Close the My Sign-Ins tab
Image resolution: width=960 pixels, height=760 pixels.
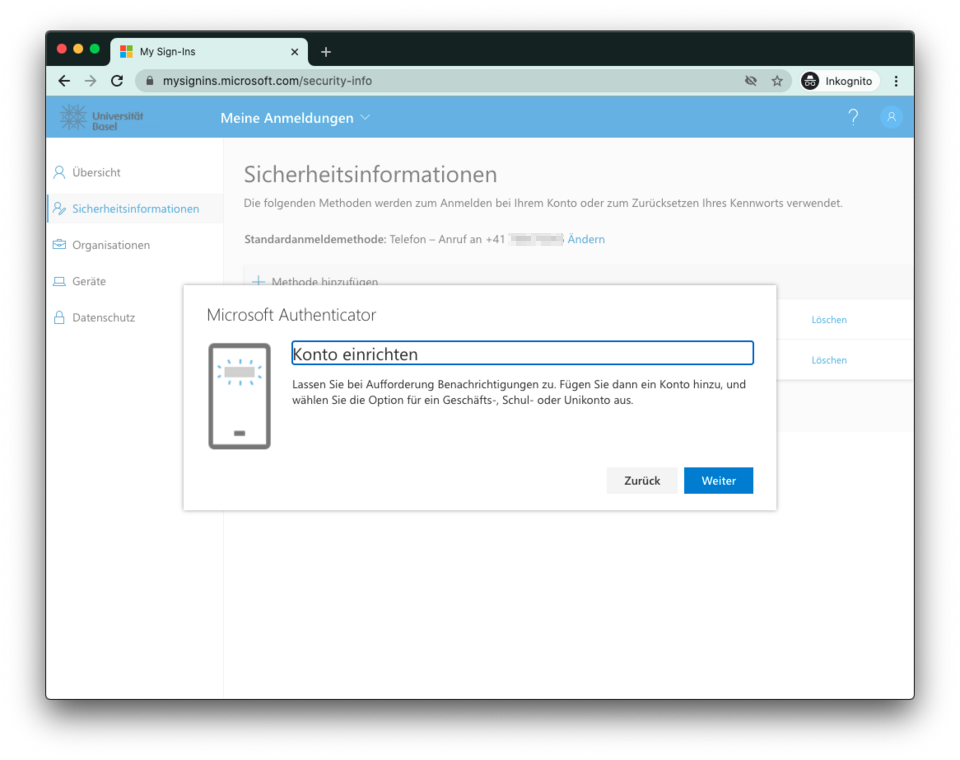click(294, 52)
